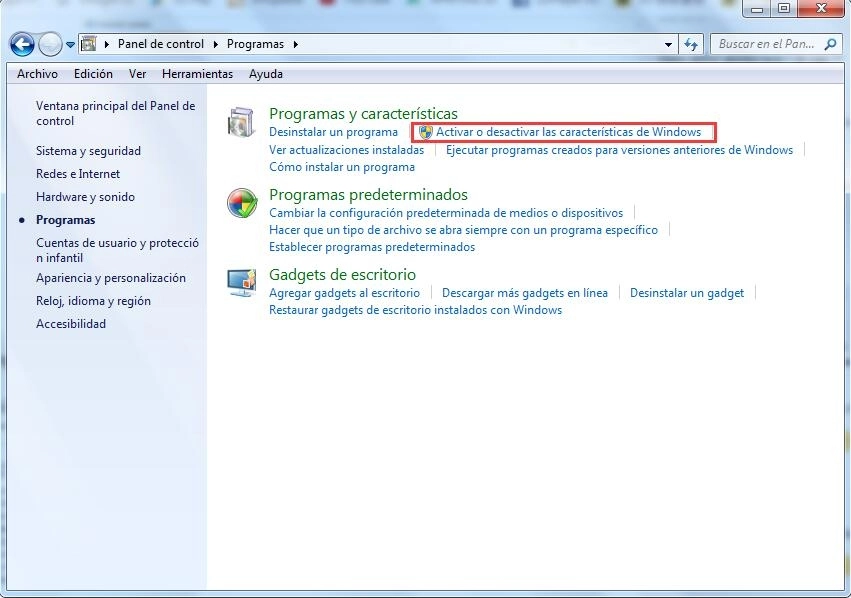The width and height of the screenshot is (851, 598).
Task: Open the recent pages dropdown arrow
Action: click(x=71, y=45)
